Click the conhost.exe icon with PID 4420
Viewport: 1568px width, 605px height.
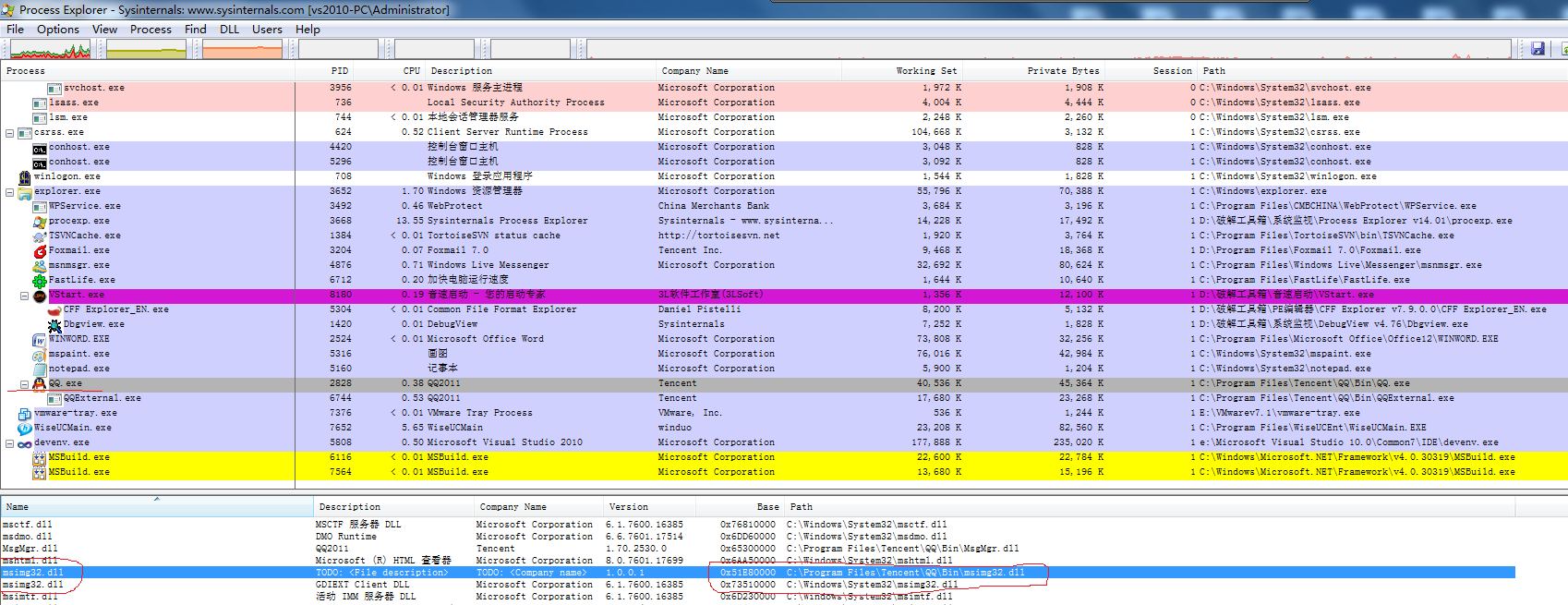[x=40, y=148]
